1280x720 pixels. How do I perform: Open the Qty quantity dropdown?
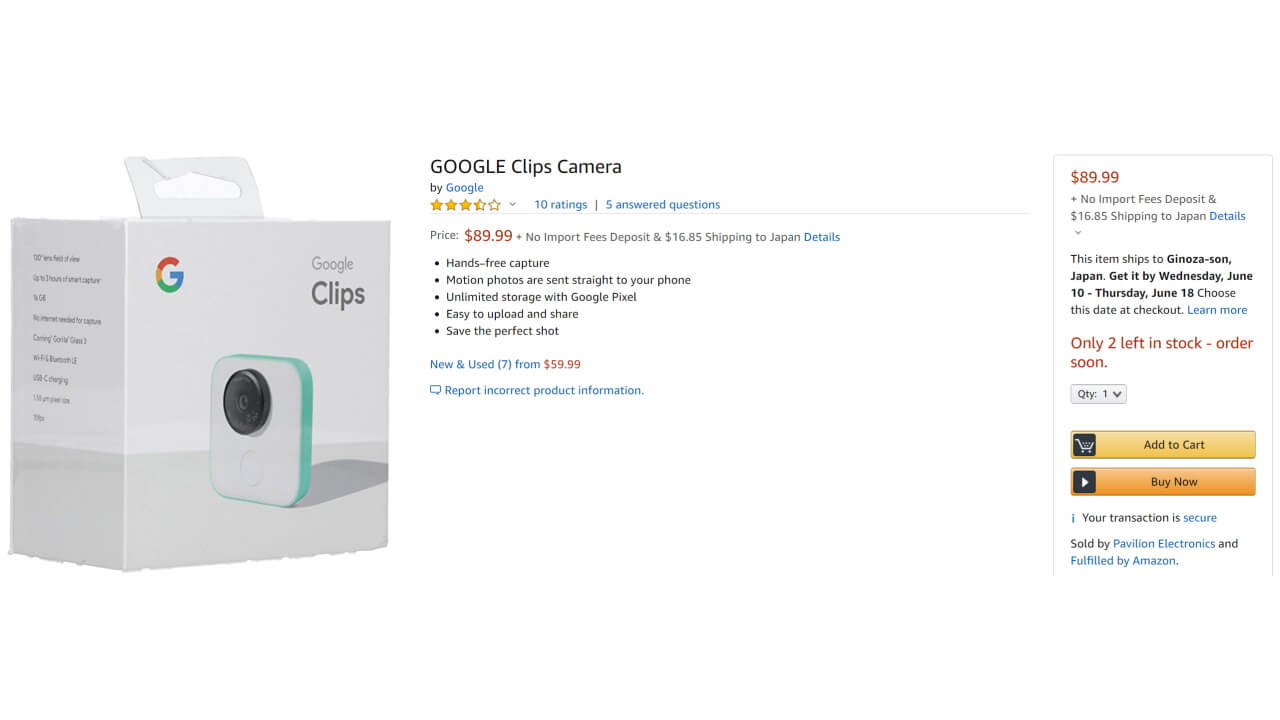[x=1098, y=394]
